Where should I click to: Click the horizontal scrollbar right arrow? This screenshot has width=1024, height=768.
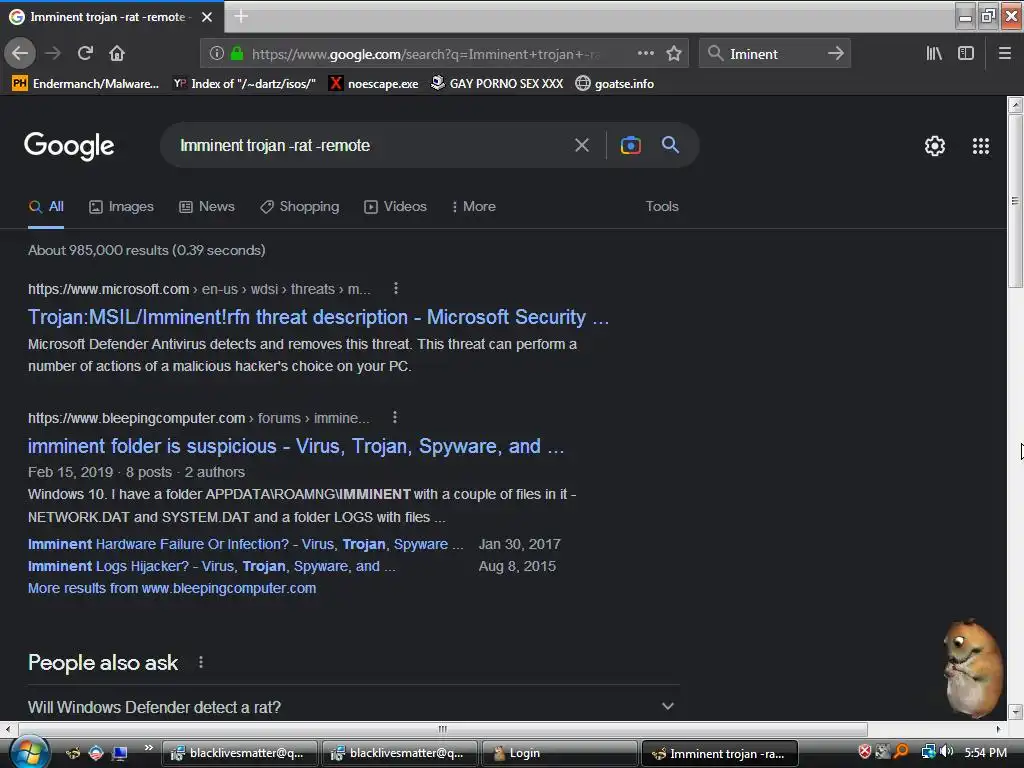999,728
